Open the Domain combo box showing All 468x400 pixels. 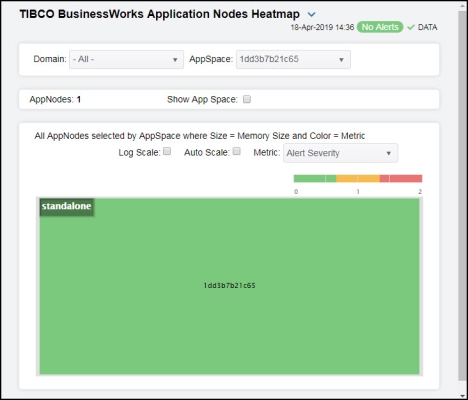[126, 60]
